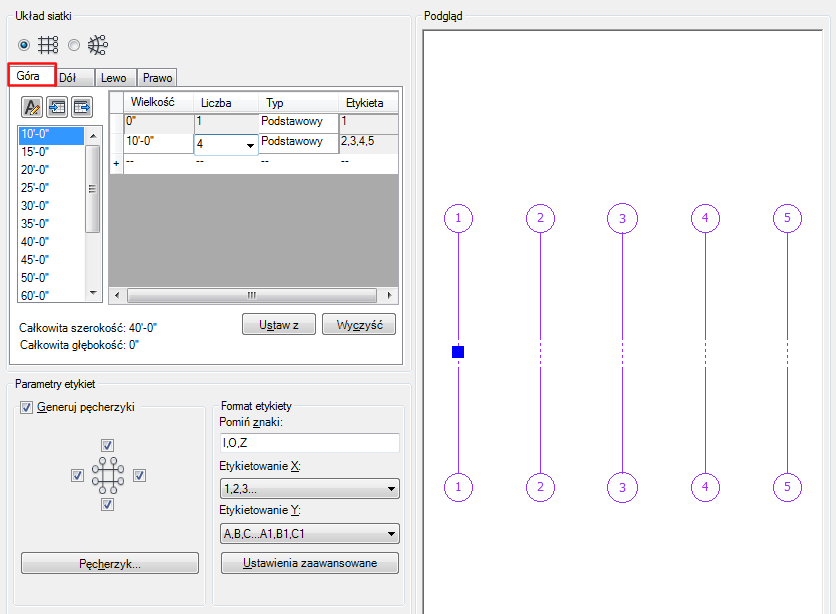Click the Ustaw z button
The width and height of the screenshot is (836, 614).
click(279, 325)
